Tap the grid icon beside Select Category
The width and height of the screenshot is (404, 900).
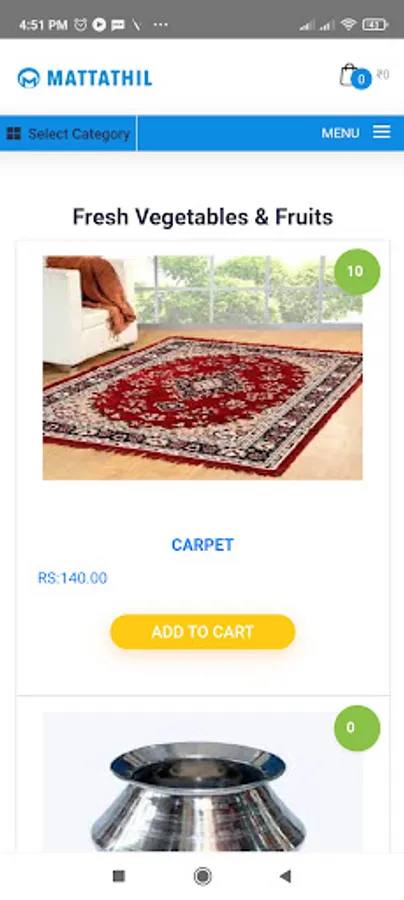click(14, 134)
